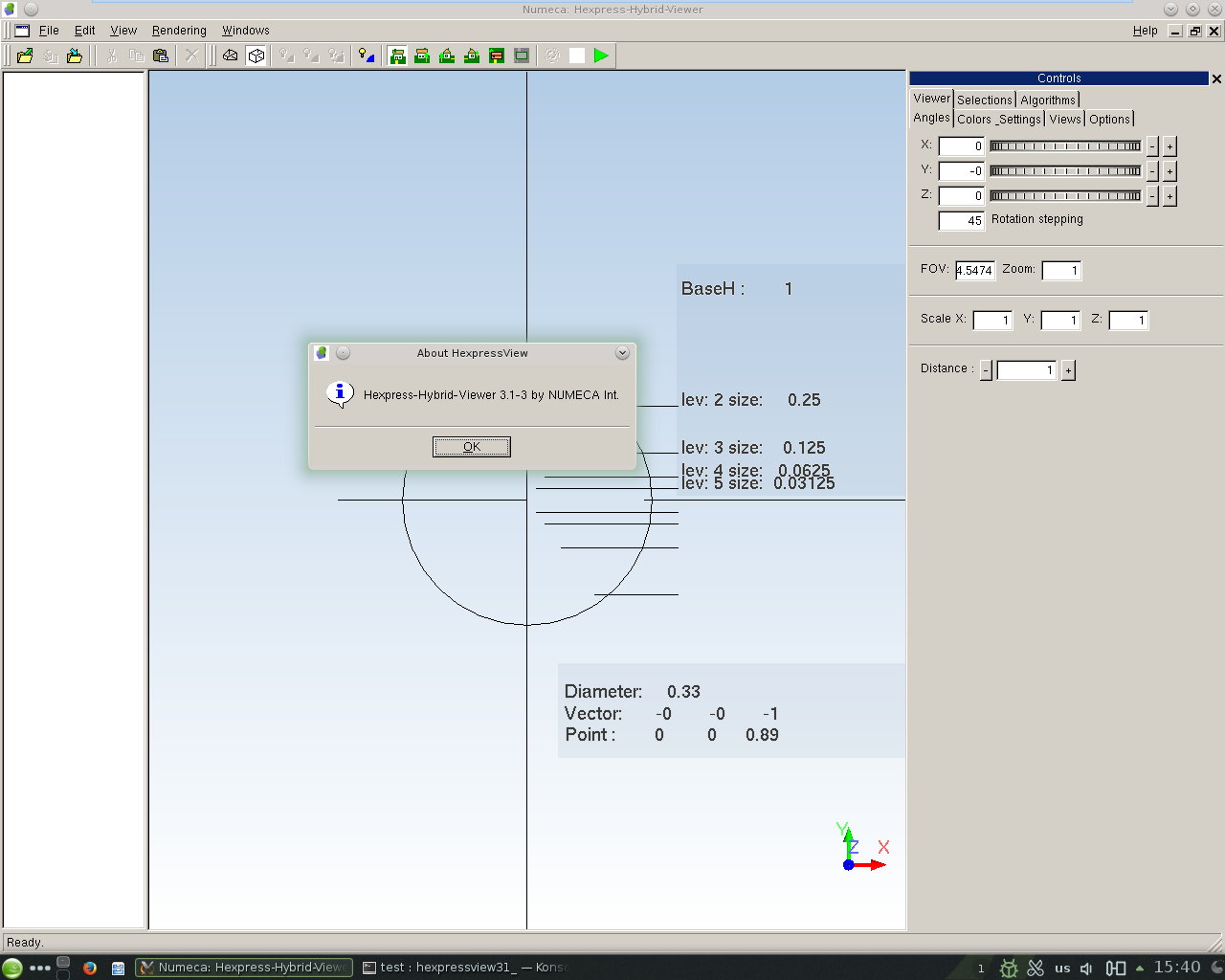This screenshot has height=980, width=1225.
Task: Switch to the Angles tab
Action: 931,118
